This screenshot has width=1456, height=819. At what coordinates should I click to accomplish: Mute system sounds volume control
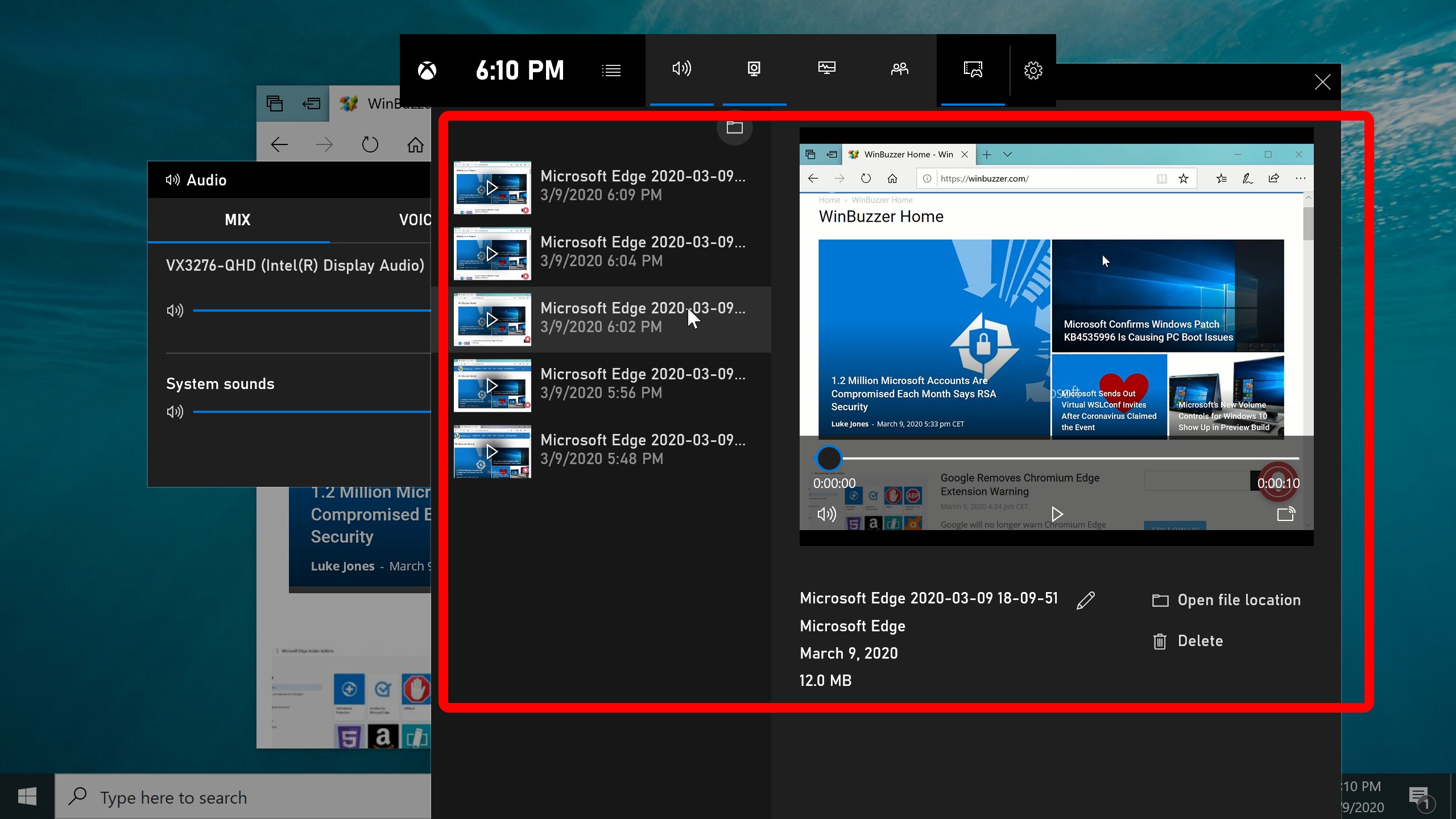coord(174,411)
